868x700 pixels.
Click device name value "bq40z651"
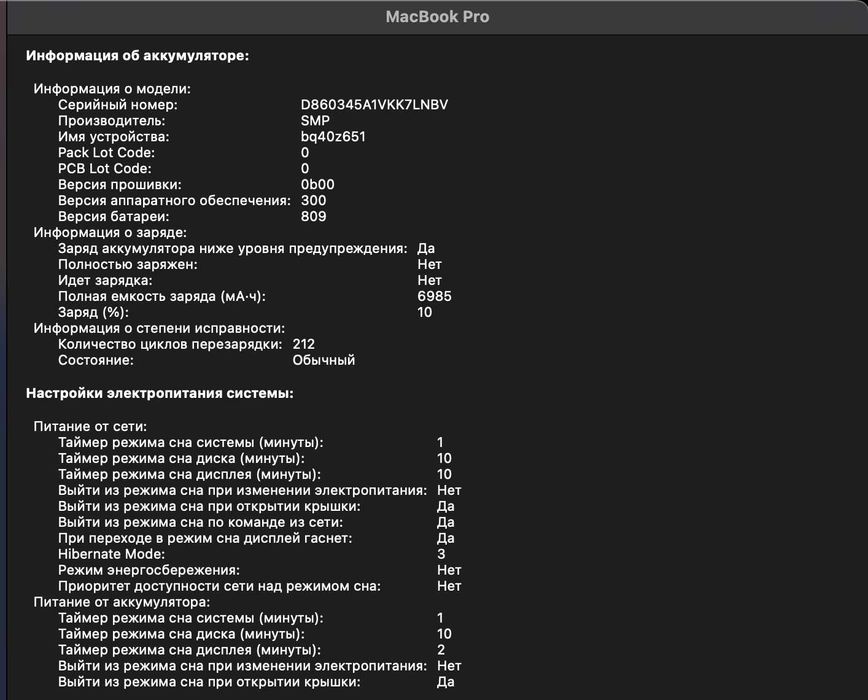[x=333, y=137]
